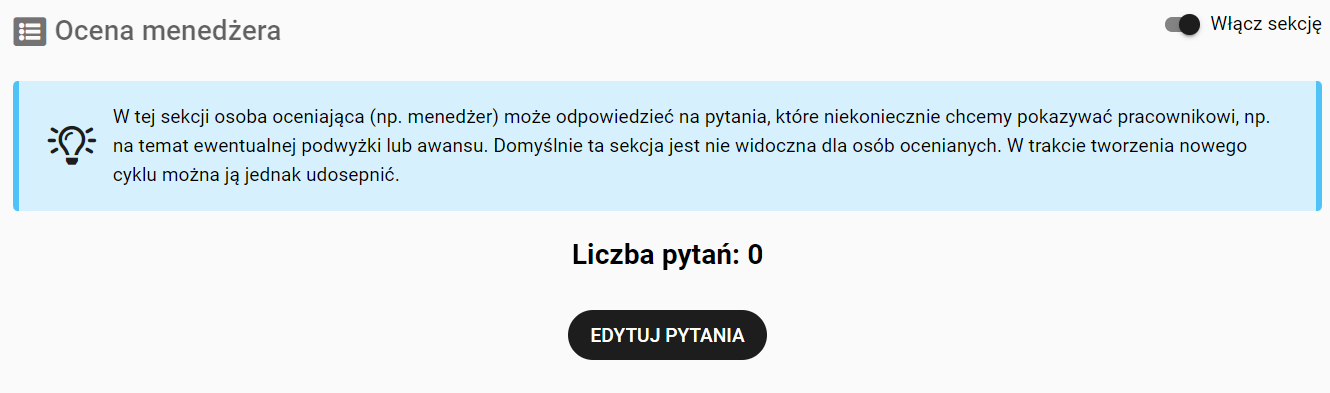Click the zero in the question count

(755, 255)
